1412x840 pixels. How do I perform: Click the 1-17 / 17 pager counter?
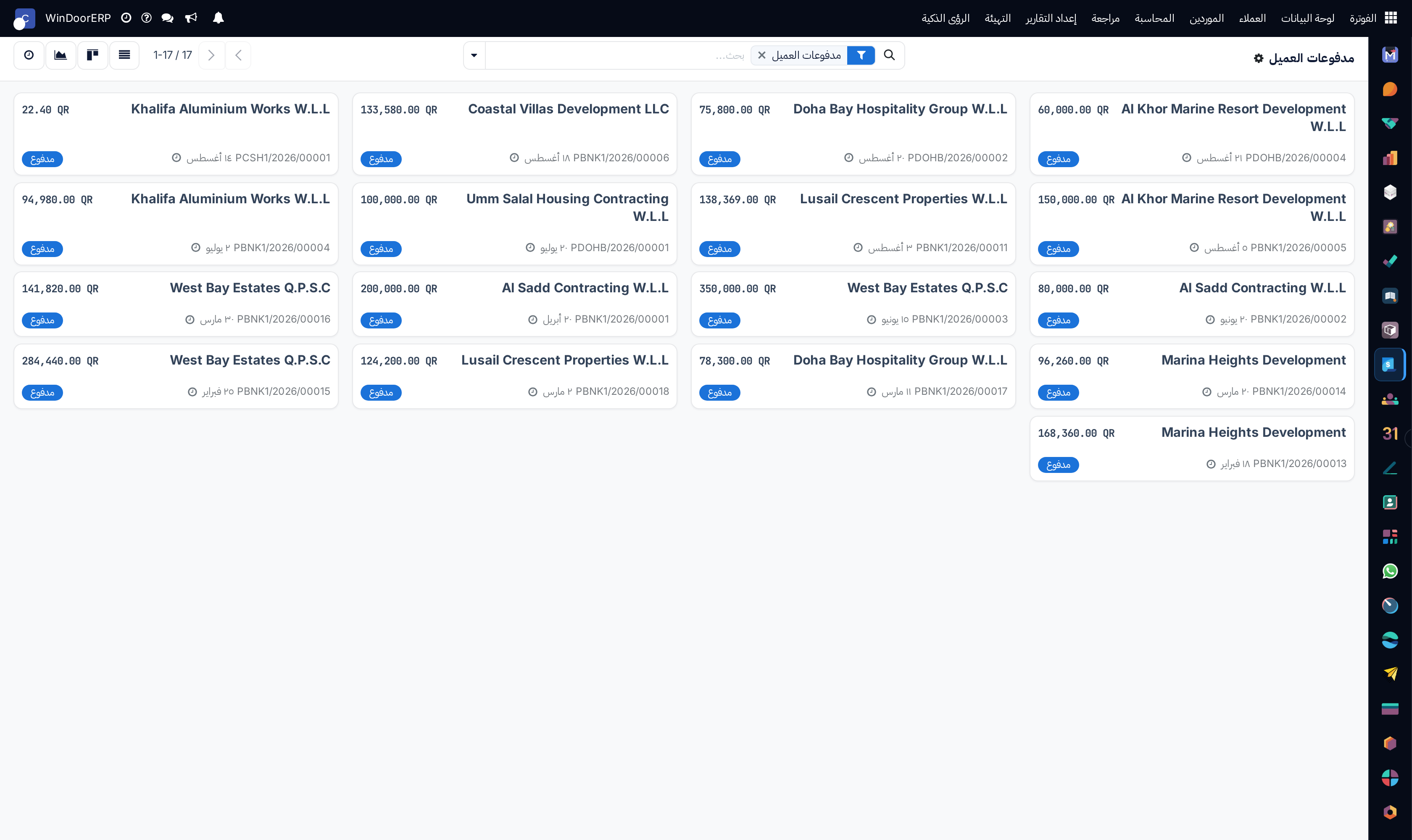pos(172,55)
